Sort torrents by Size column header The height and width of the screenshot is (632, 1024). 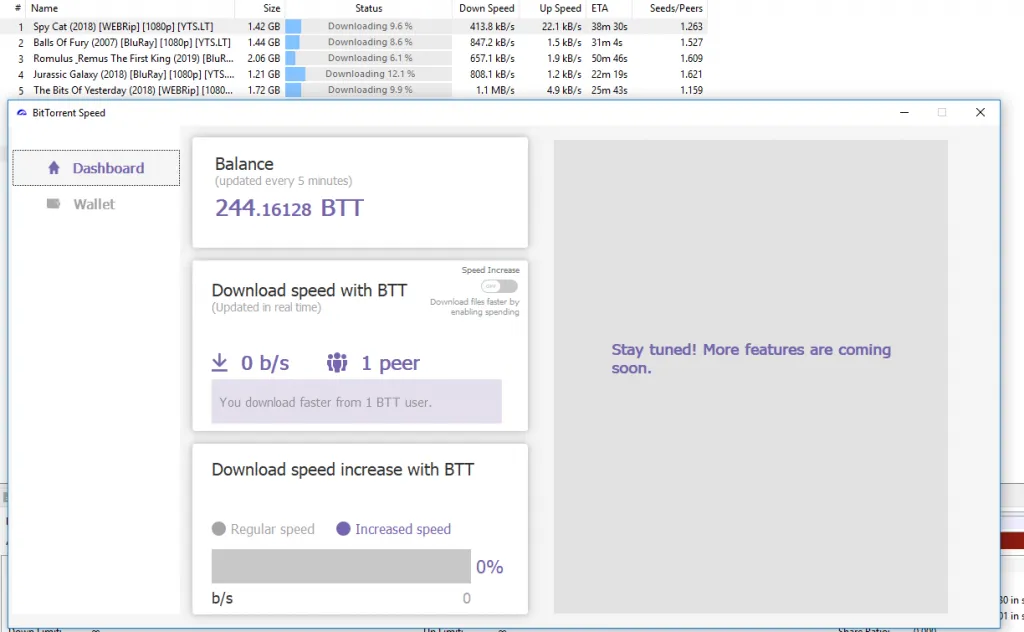click(x=272, y=8)
